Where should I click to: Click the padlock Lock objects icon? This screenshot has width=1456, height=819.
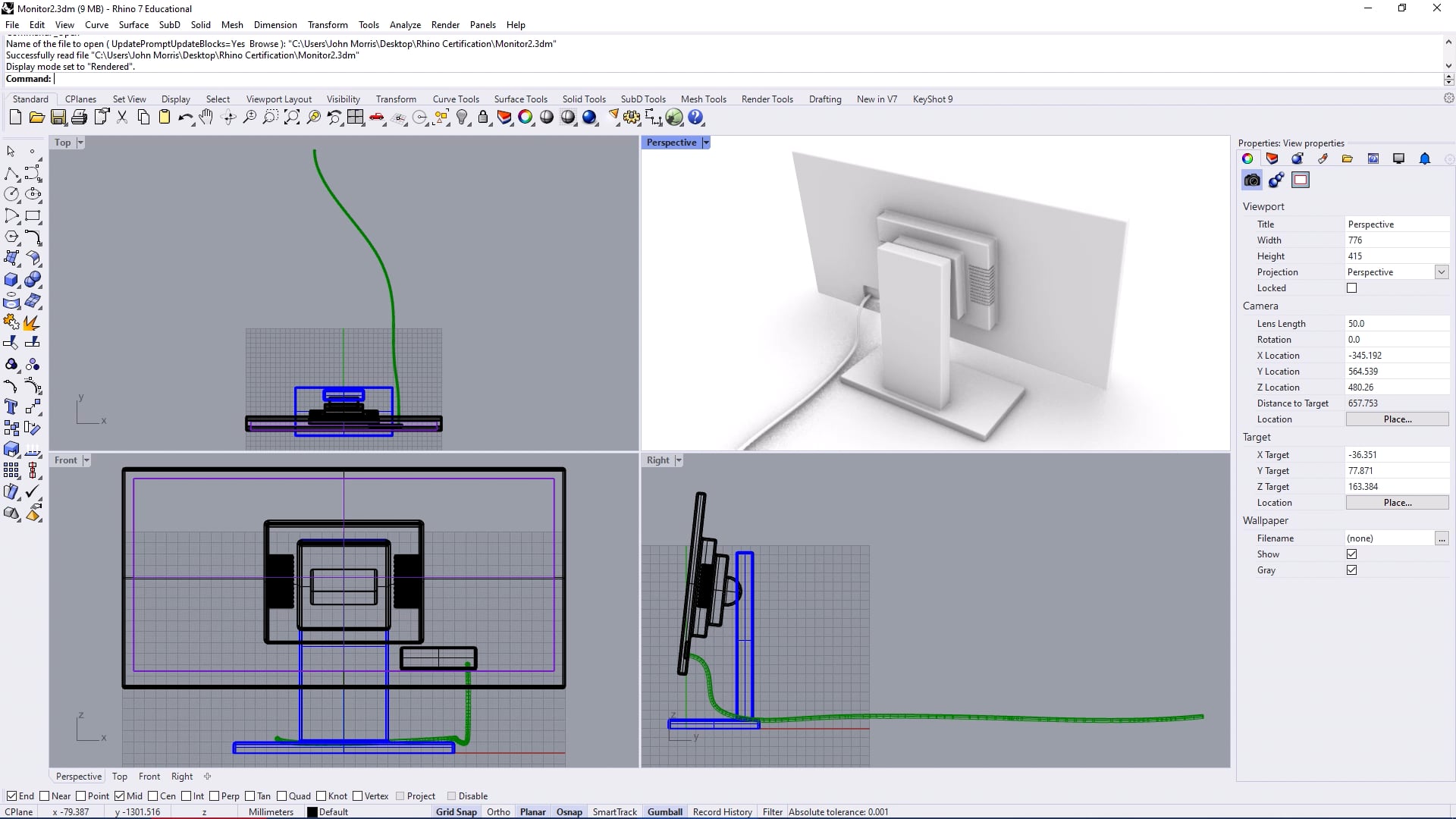coord(483,118)
